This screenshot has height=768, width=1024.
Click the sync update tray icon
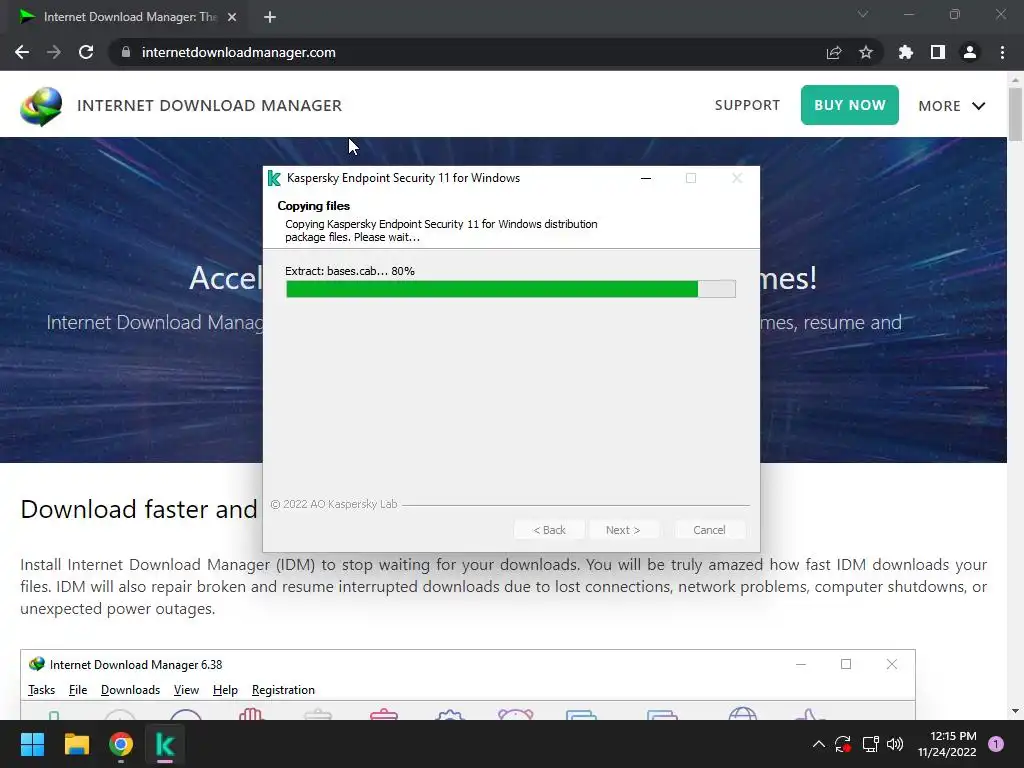pos(843,744)
